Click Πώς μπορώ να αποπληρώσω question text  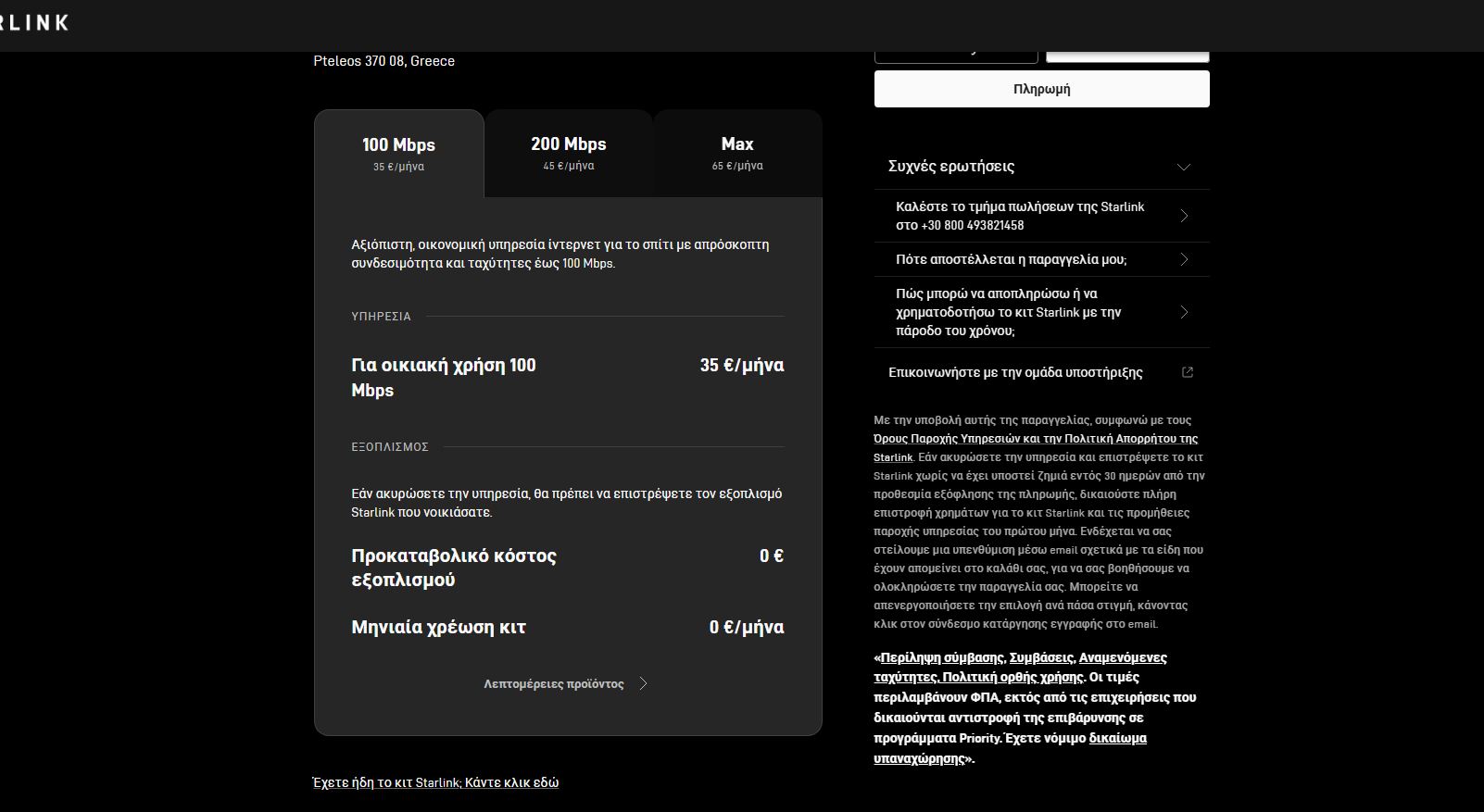click(x=1009, y=312)
